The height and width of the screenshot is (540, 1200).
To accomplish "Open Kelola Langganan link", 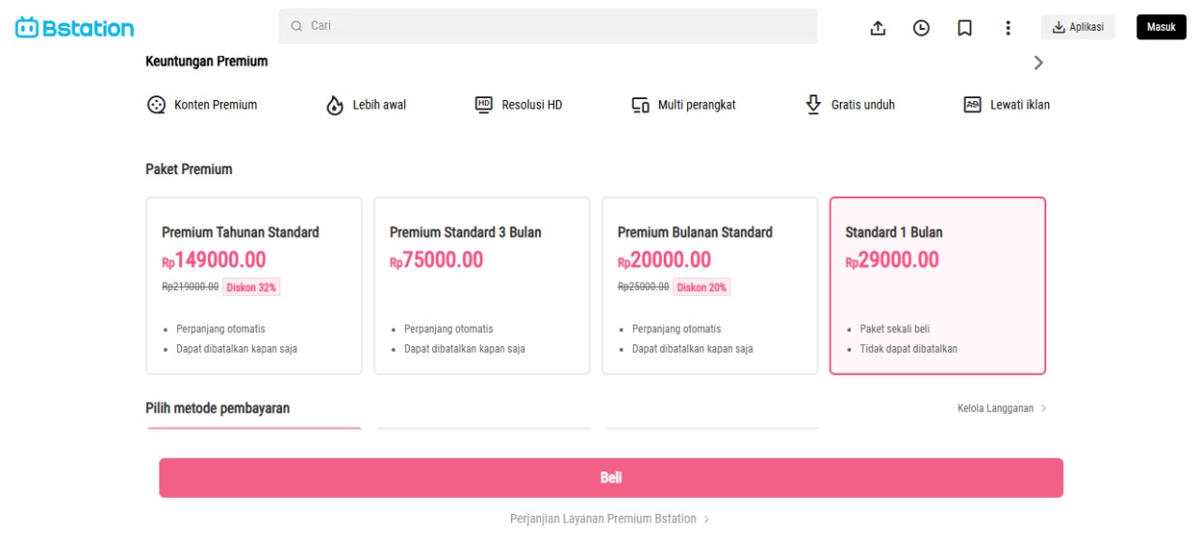I will coord(1001,408).
